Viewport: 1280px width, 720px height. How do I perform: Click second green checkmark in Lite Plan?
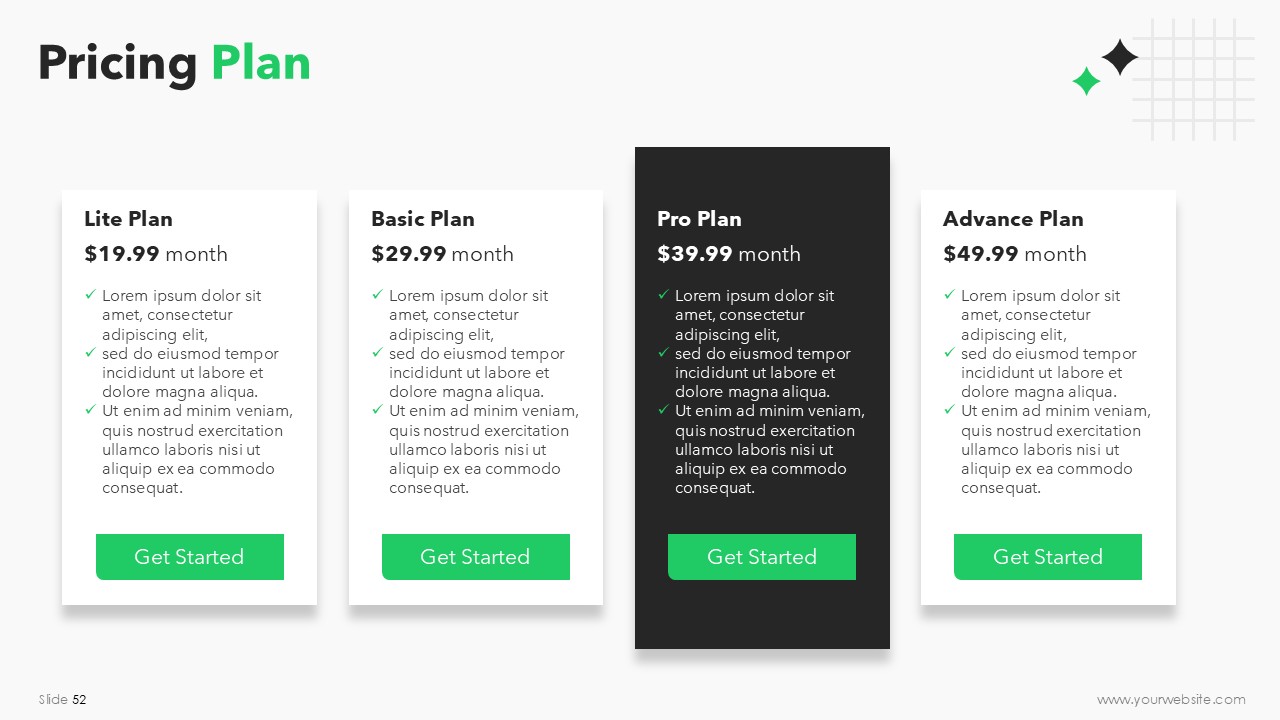[90, 353]
